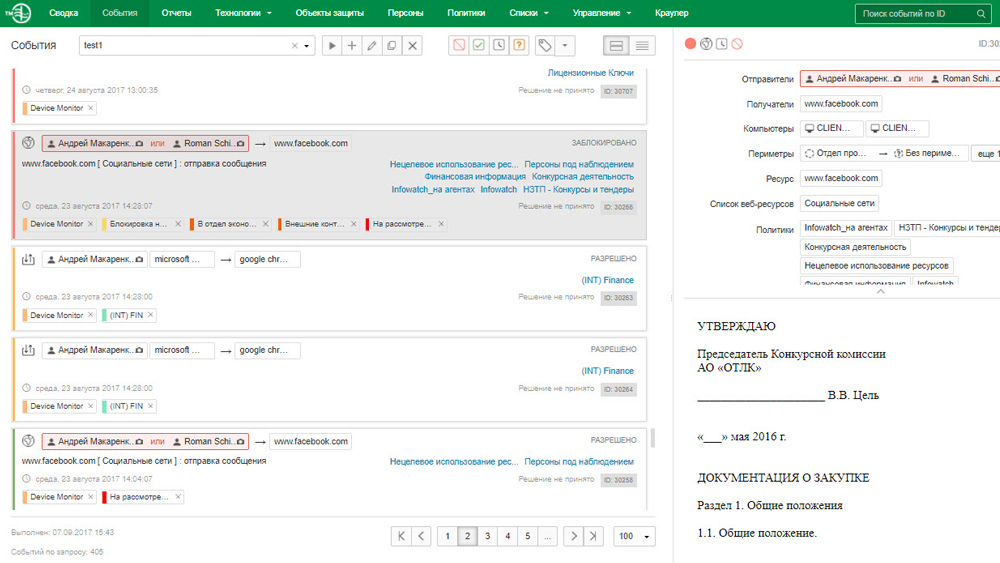Click НЗТП - Конкурсы и тендеры link
Screen dimensions: 1000x563
pos(578,189)
